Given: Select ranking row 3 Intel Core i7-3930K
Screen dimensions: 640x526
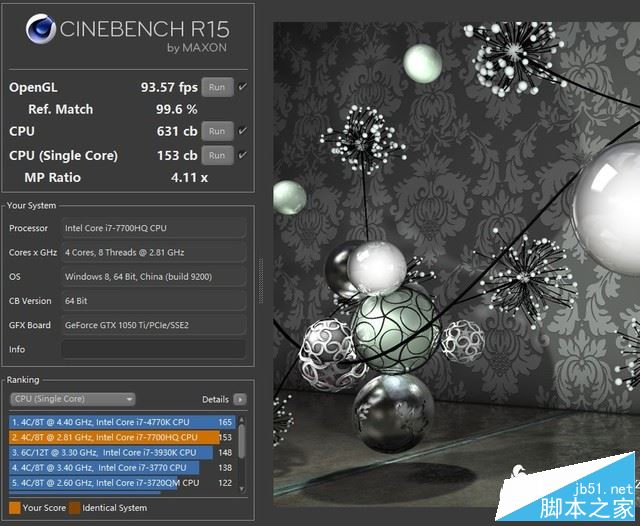Looking at the screenshot, I should 122,453.
